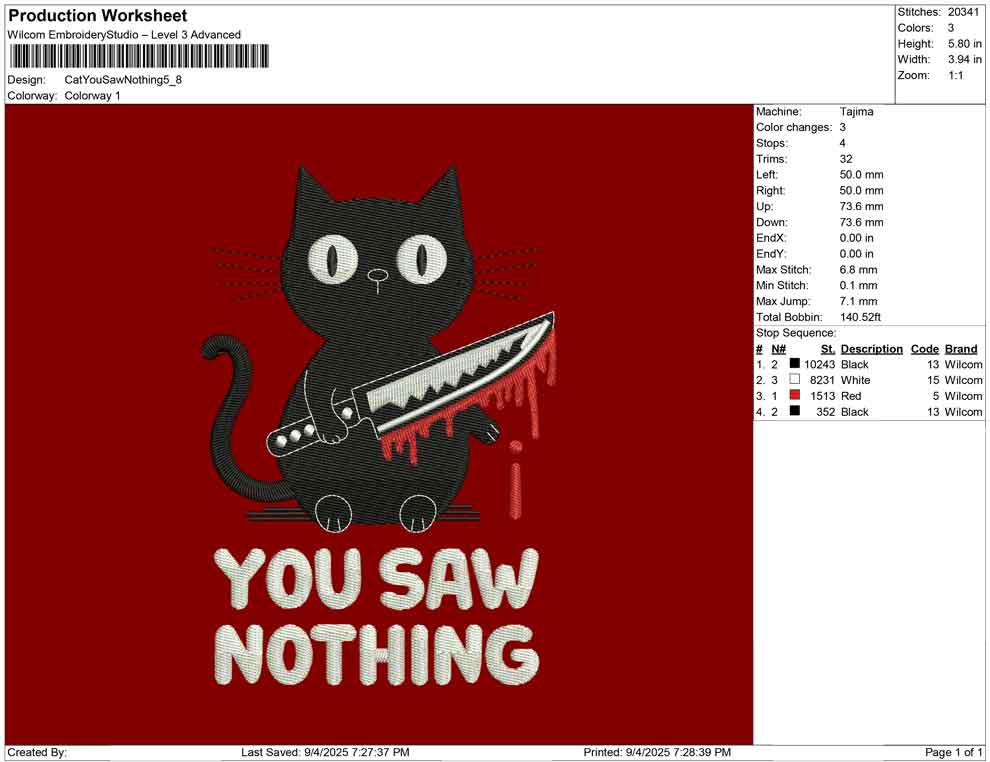Click the Machine value 'Tajima'
The height and width of the screenshot is (762, 990).
pyautogui.click(x=856, y=112)
